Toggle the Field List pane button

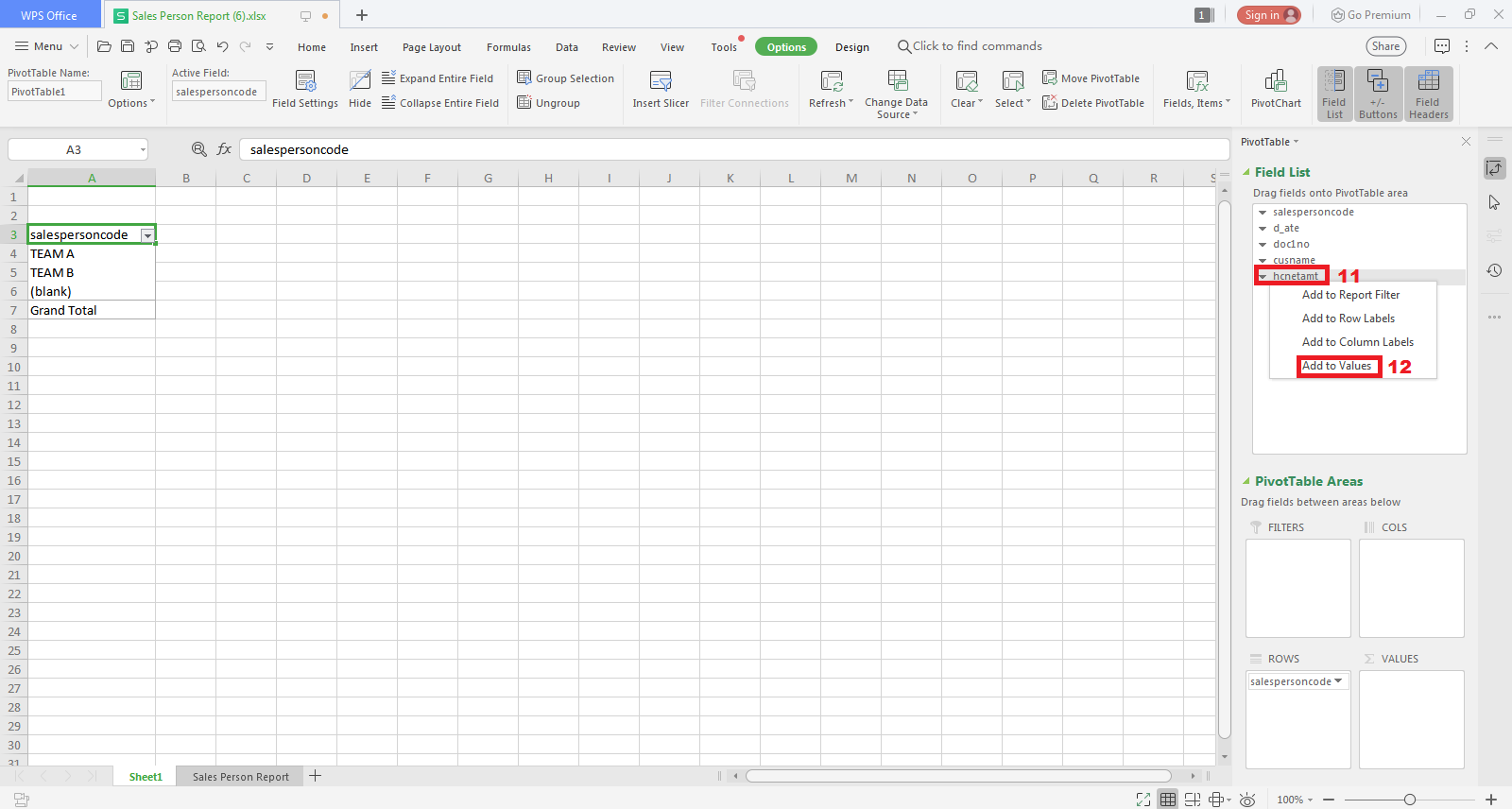coord(1334,94)
